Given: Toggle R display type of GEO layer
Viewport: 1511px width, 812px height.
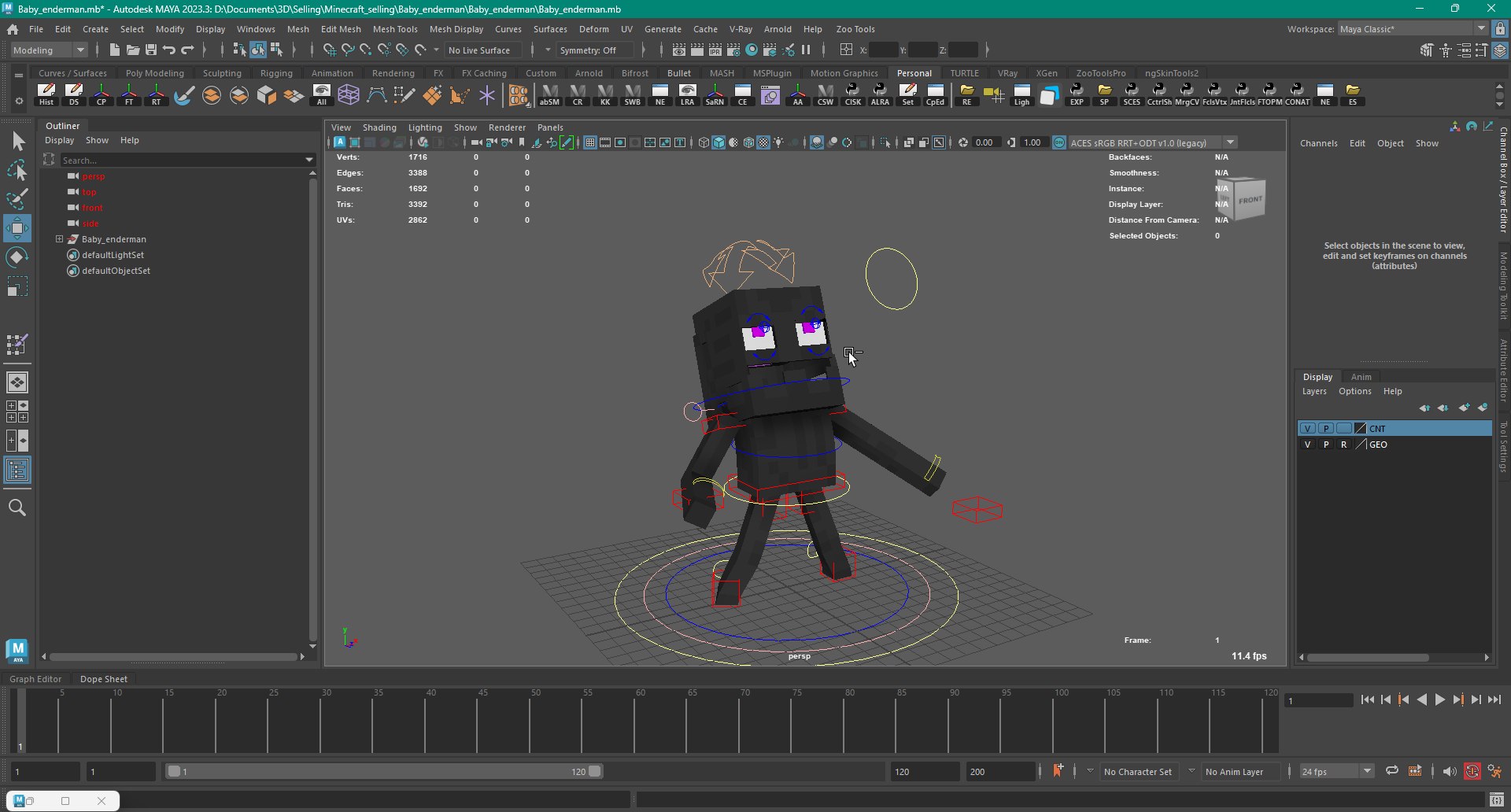Looking at the screenshot, I should pyautogui.click(x=1344, y=445).
